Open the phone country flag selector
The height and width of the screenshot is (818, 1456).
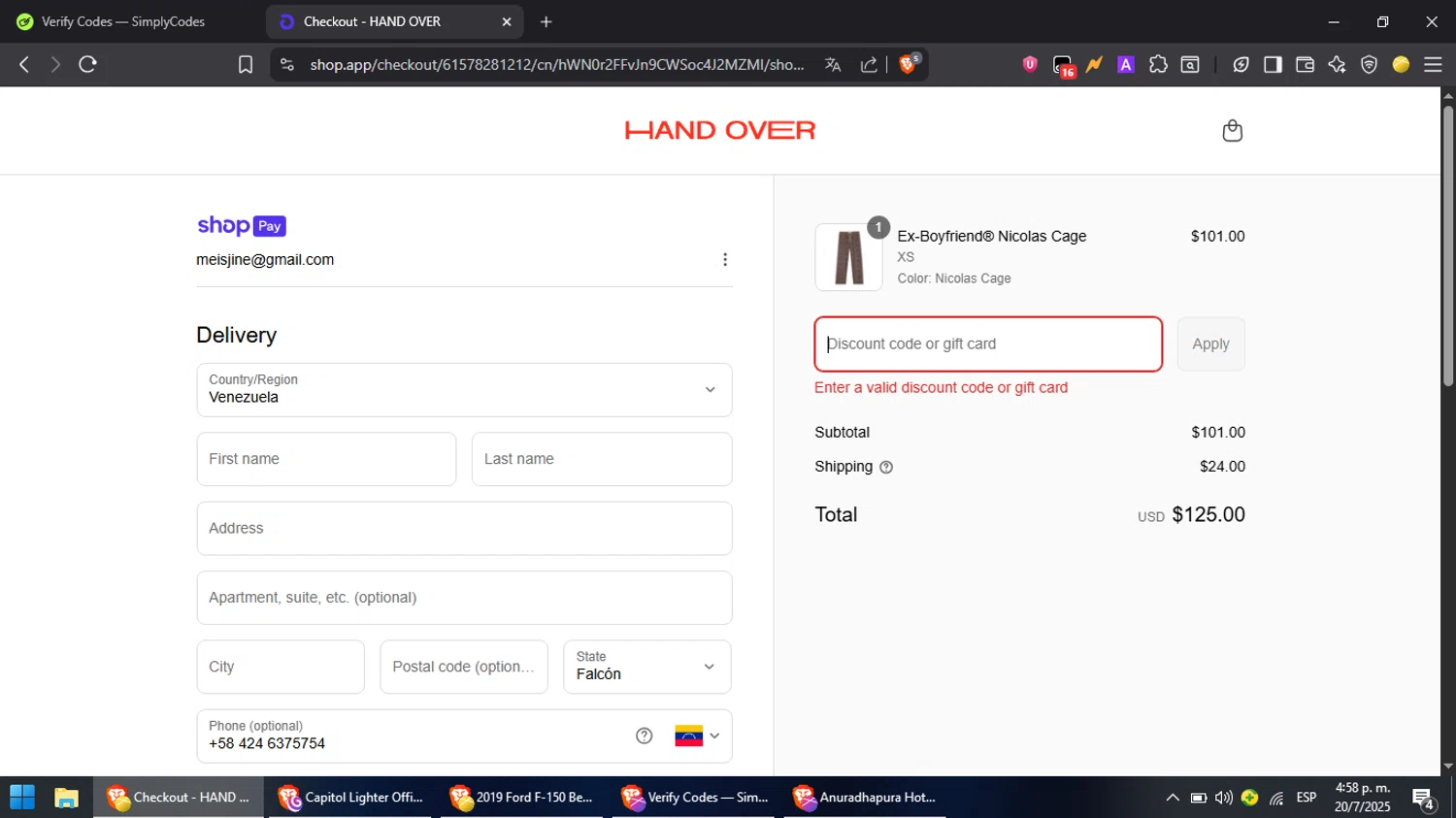pos(697,736)
